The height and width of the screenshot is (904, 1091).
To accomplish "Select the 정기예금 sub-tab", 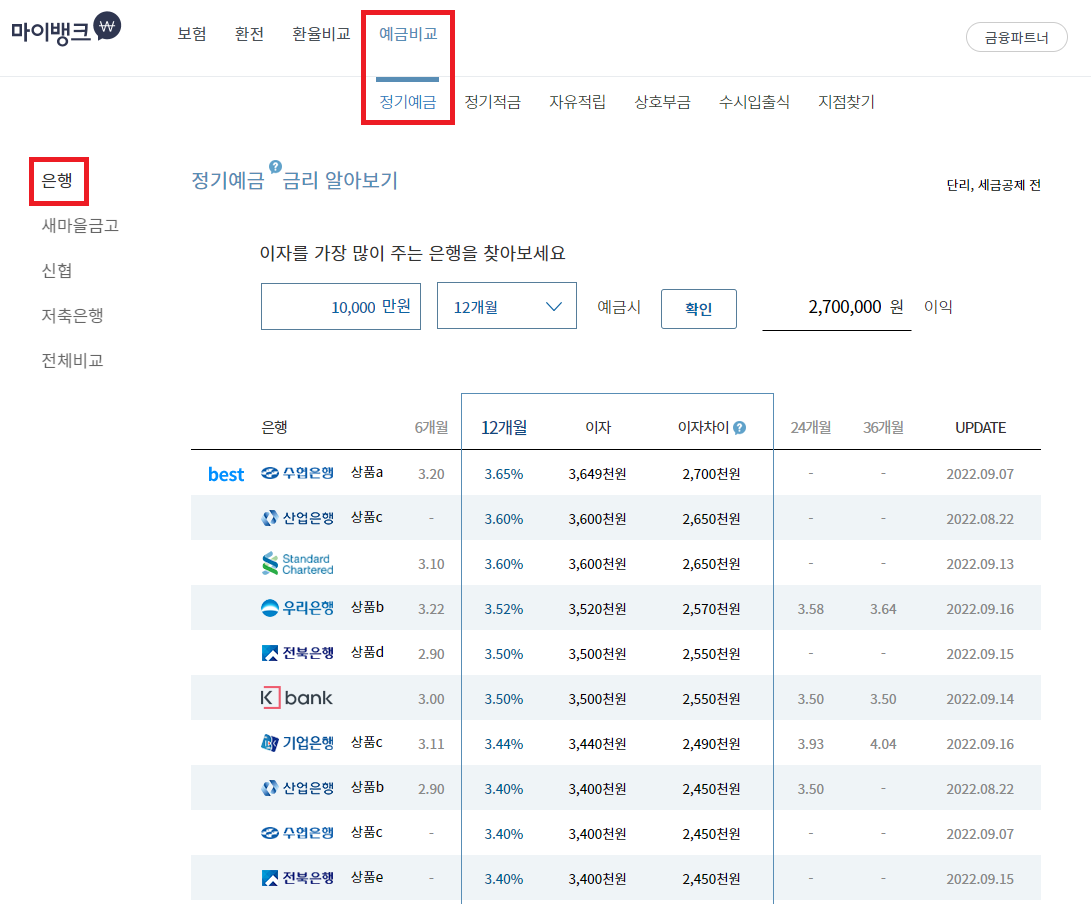I will (408, 102).
